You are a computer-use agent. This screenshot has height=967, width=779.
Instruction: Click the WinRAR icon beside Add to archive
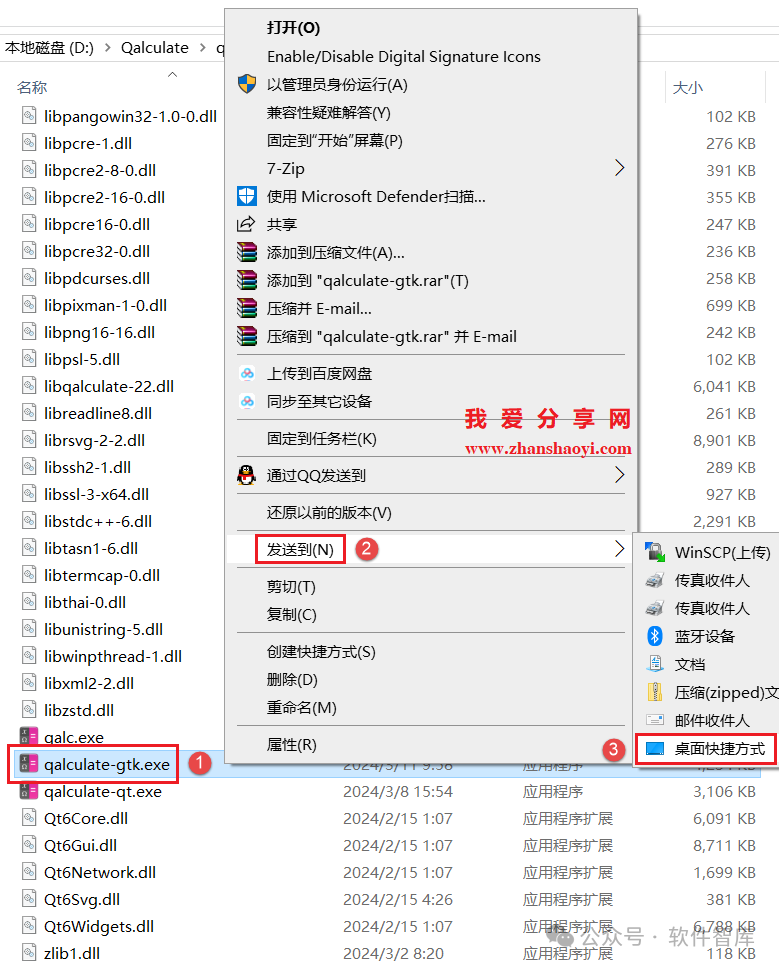pos(246,252)
